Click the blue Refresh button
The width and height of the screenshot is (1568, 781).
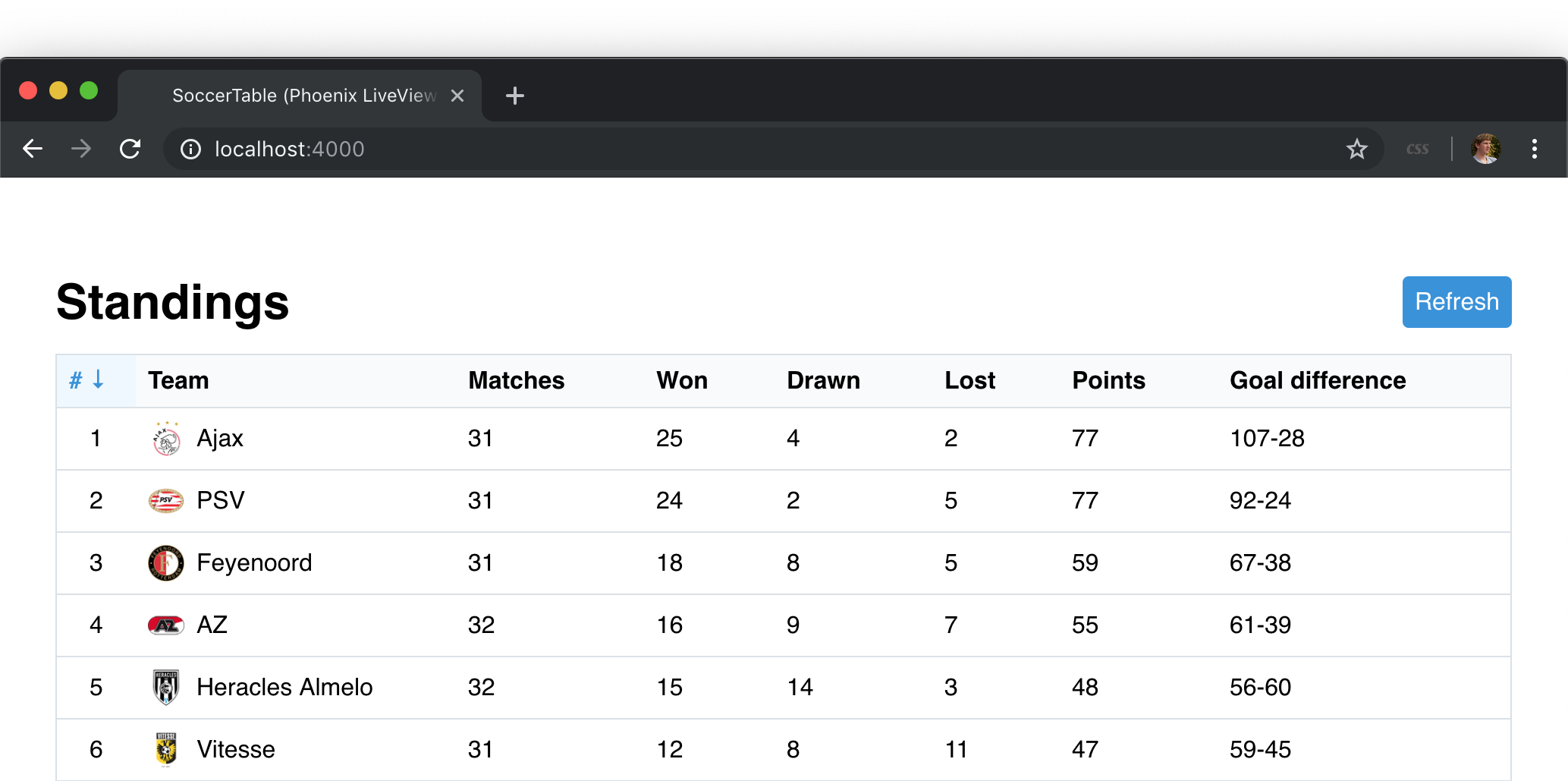pyautogui.click(x=1456, y=302)
